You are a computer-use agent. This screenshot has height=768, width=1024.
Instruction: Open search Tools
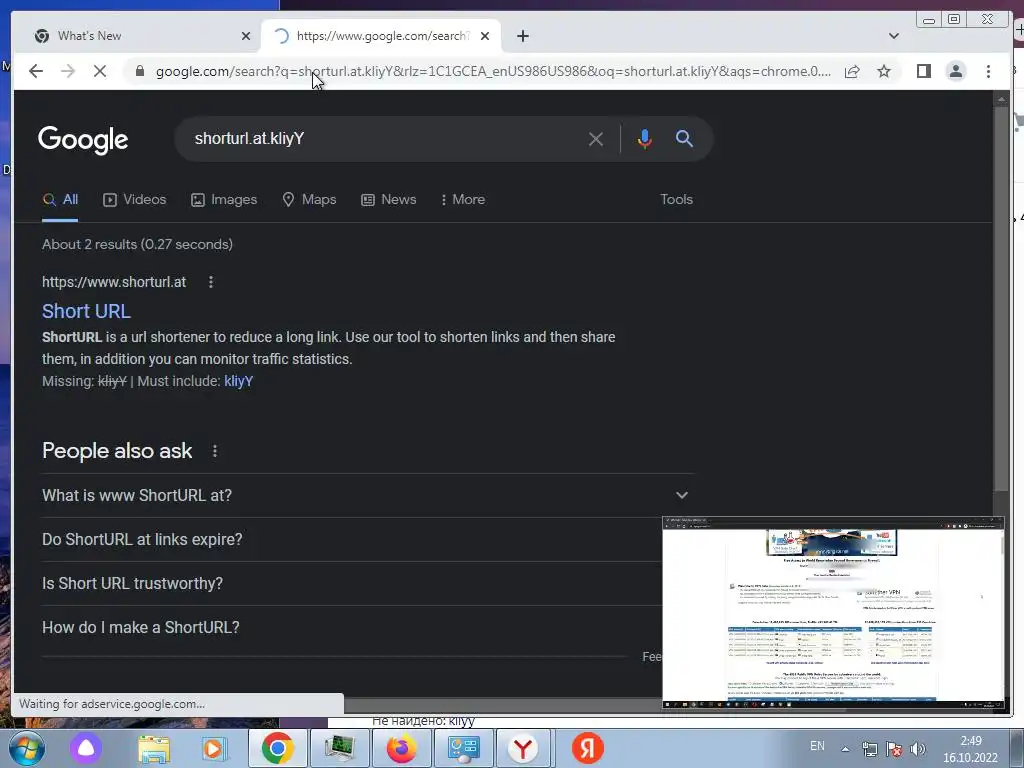(x=676, y=199)
